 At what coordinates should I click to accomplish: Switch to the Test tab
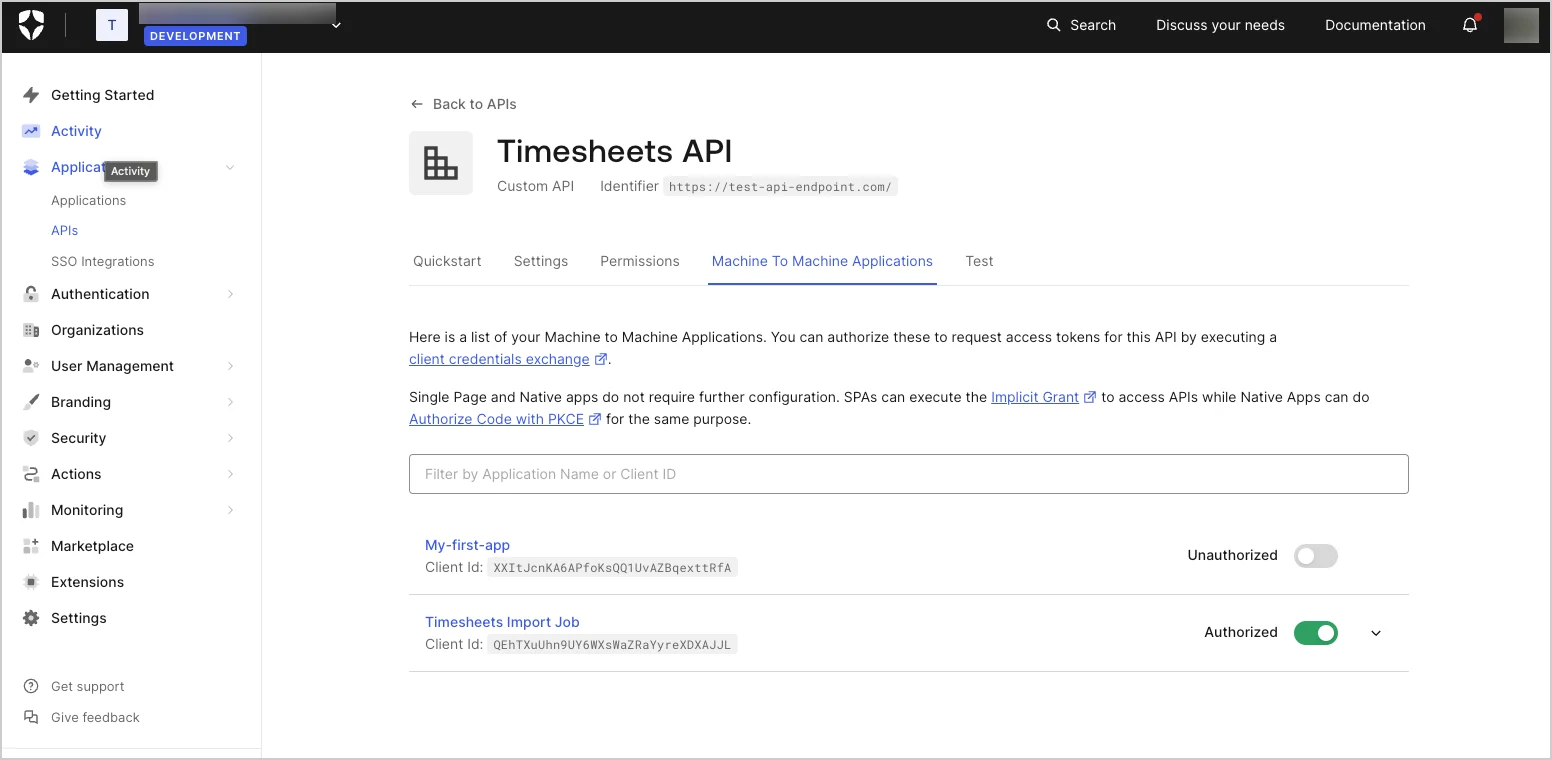[979, 261]
